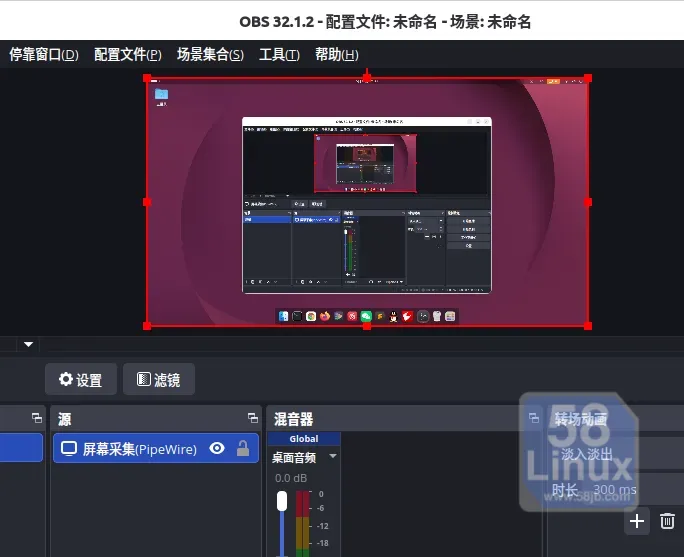Float the 源 sources dock panel
The height and width of the screenshot is (557, 684).
[x=253, y=418]
